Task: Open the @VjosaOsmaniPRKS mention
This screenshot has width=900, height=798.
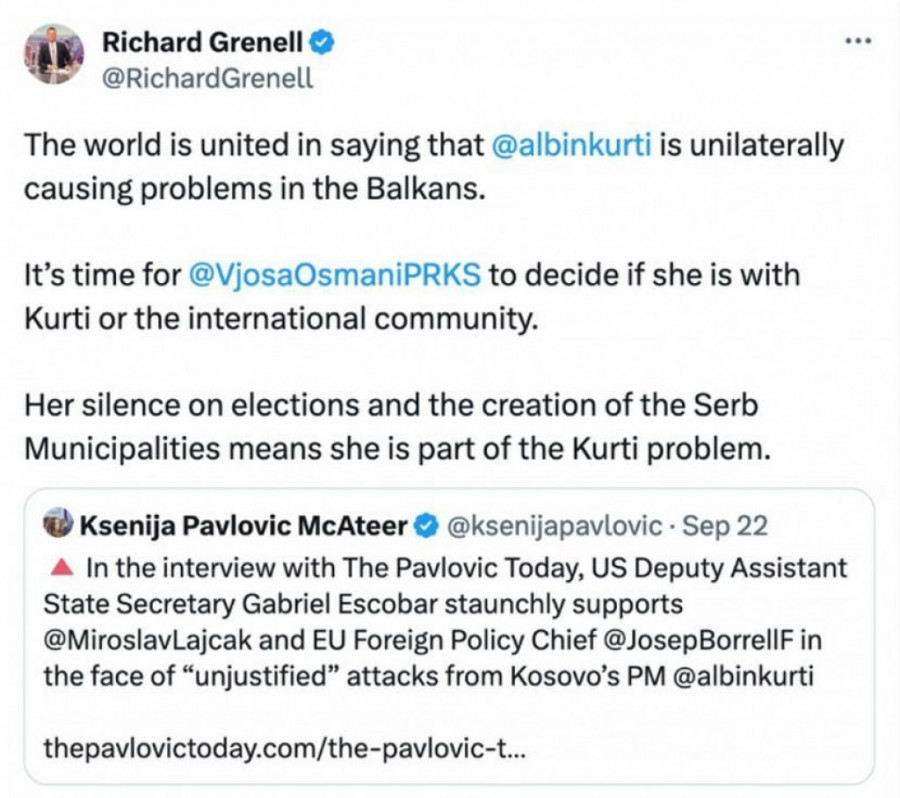Action: pos(335,273)
